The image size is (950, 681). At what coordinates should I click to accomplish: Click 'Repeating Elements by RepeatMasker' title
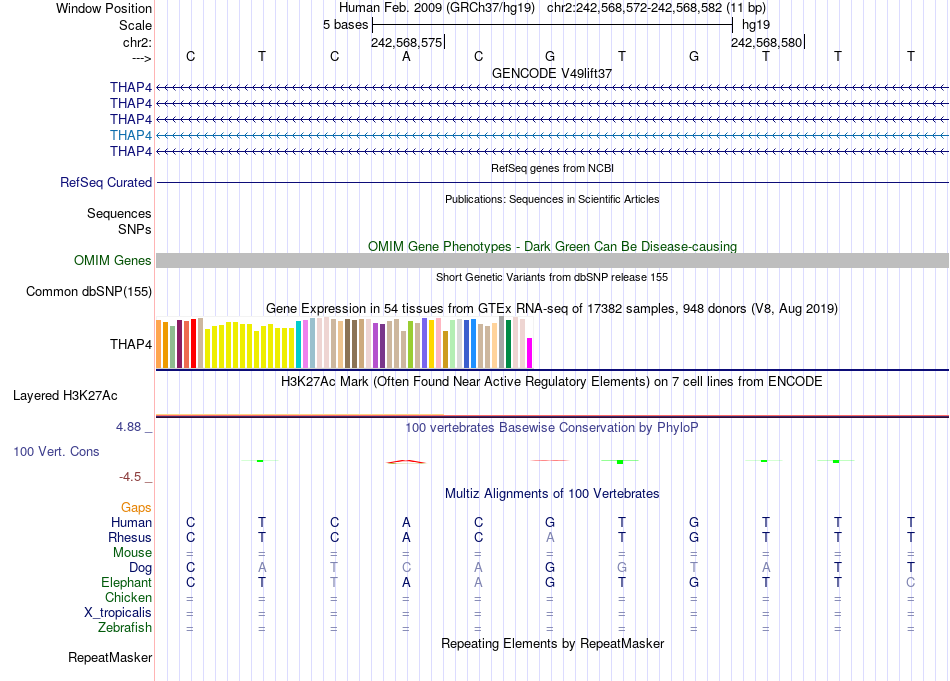tap(552, 643)
